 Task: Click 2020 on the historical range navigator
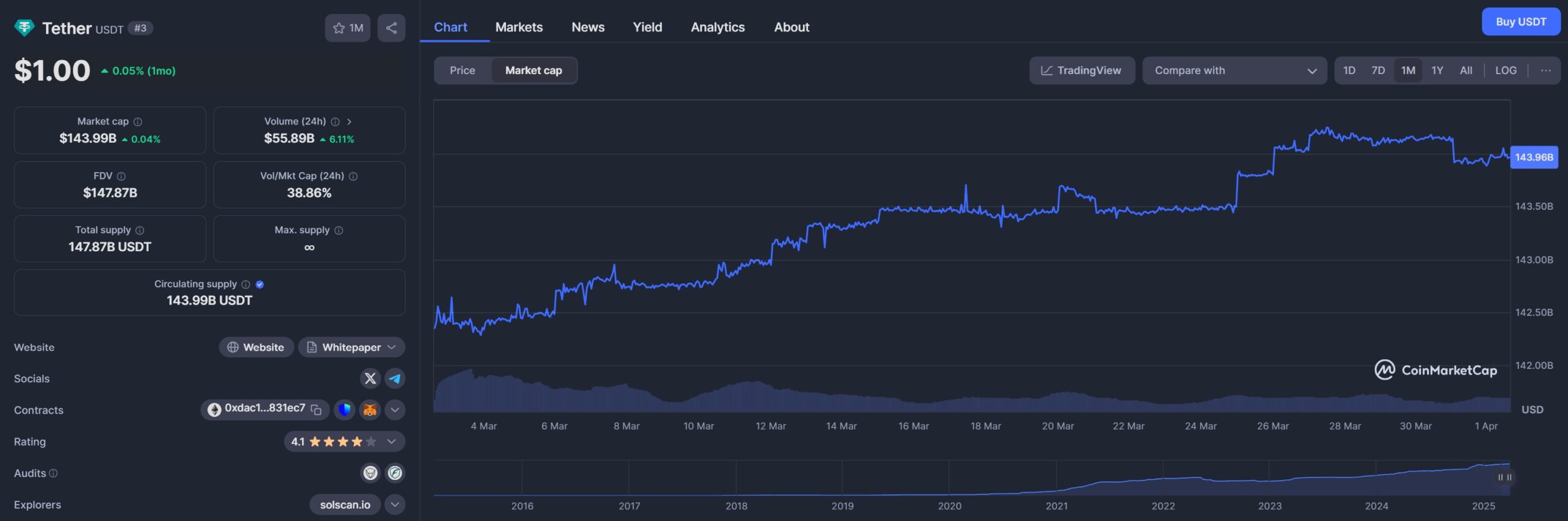click(949, 506)
